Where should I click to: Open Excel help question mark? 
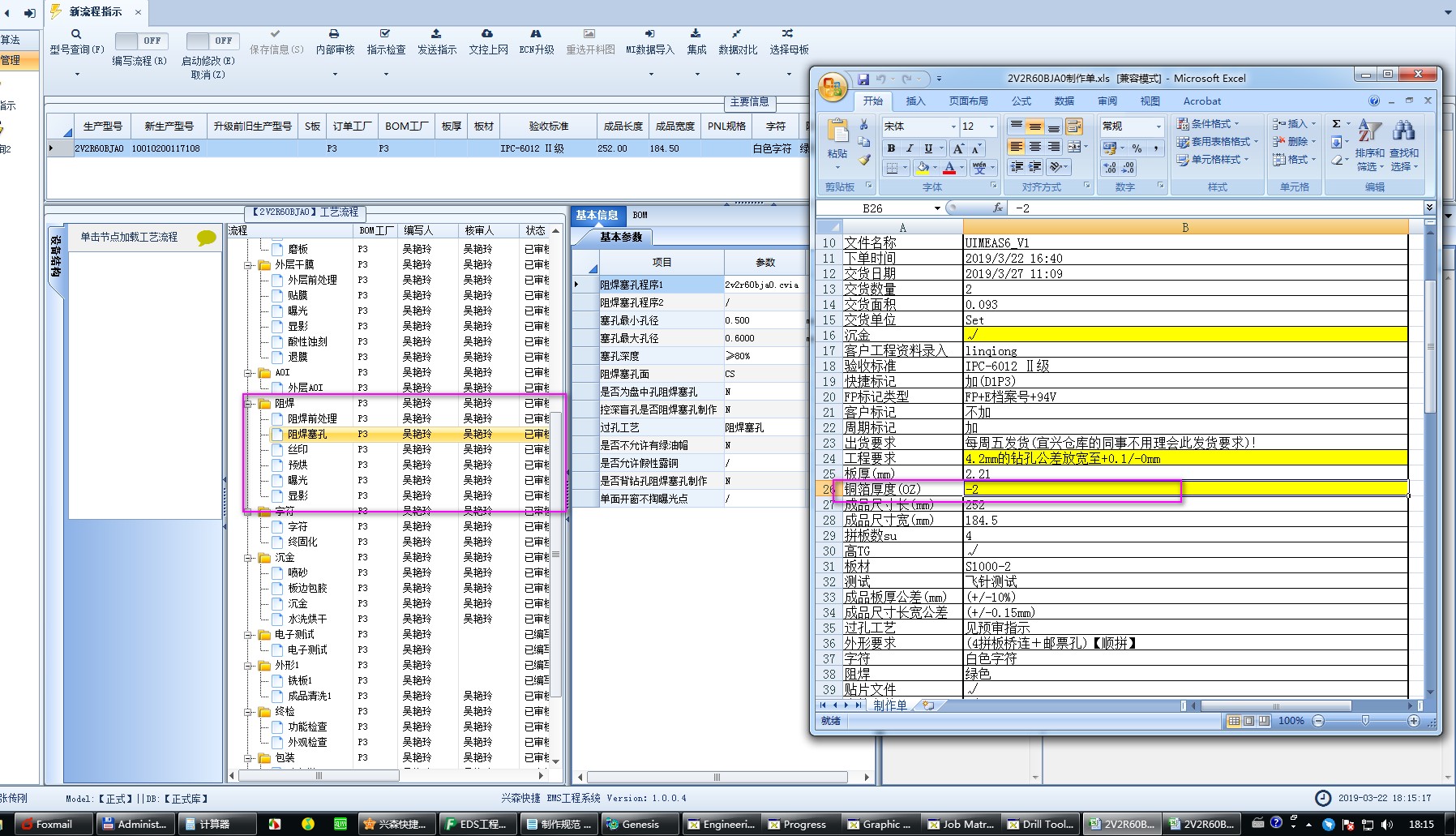1374,101
